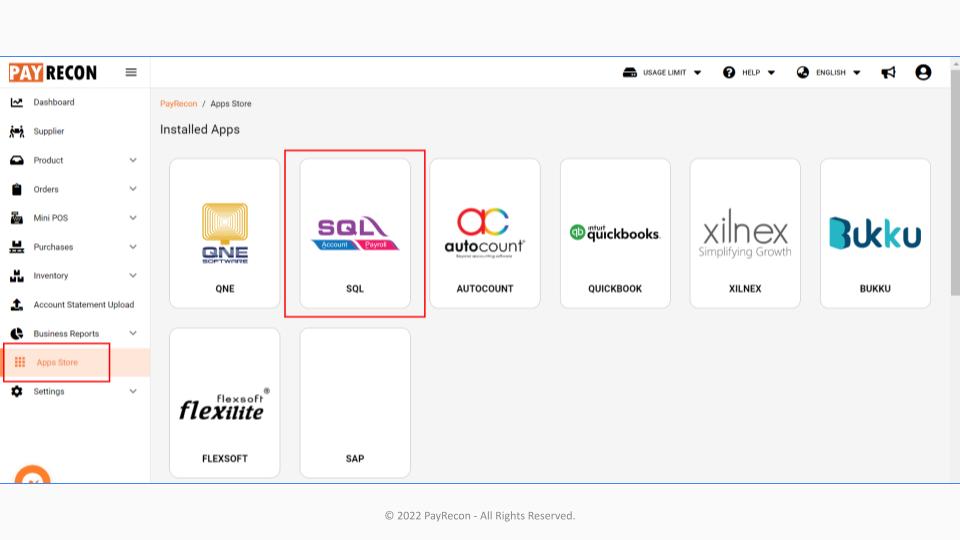Click the Usage Limit drive icon
Screen dimensions: 960x540
[629, 72]
